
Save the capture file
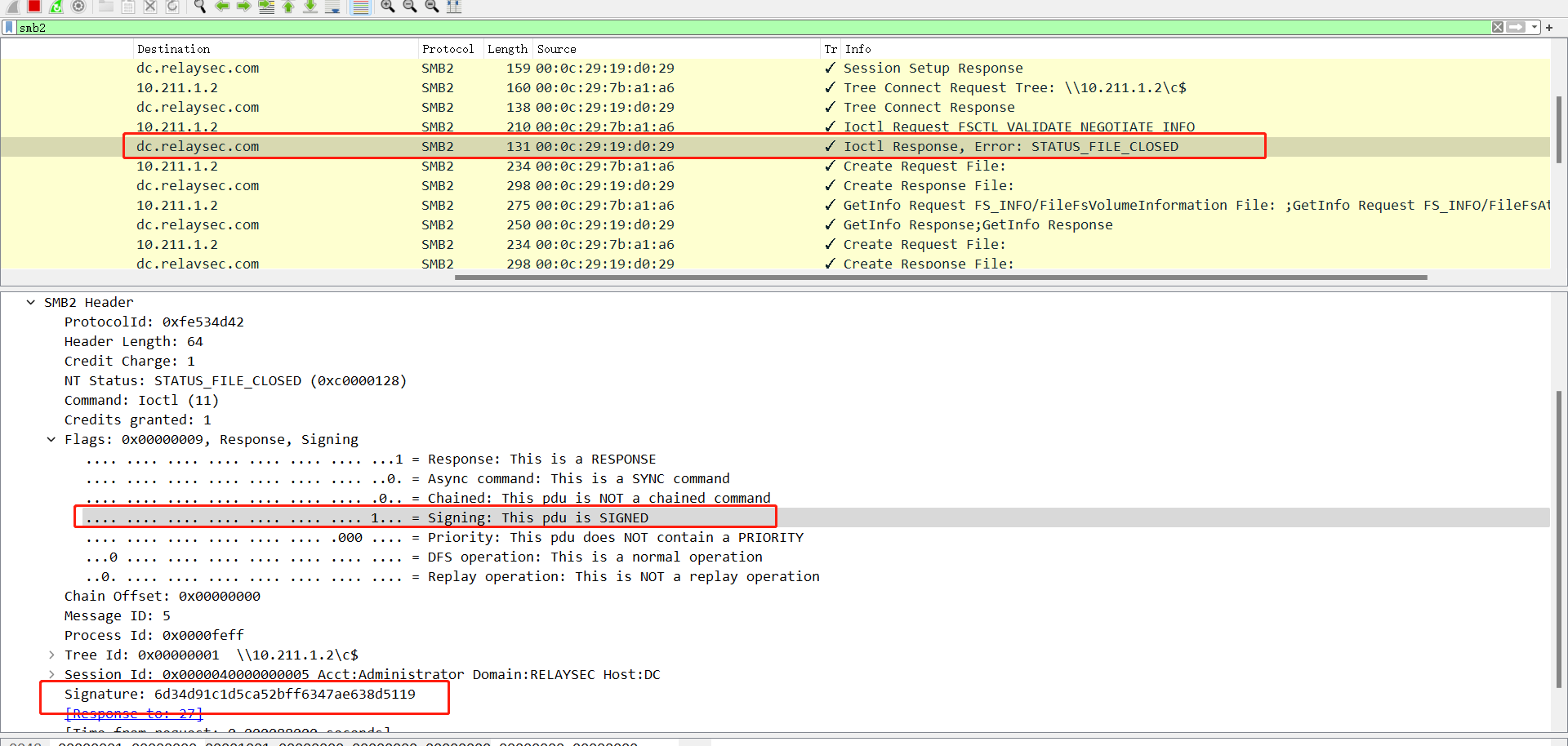[x=128, y=6]
